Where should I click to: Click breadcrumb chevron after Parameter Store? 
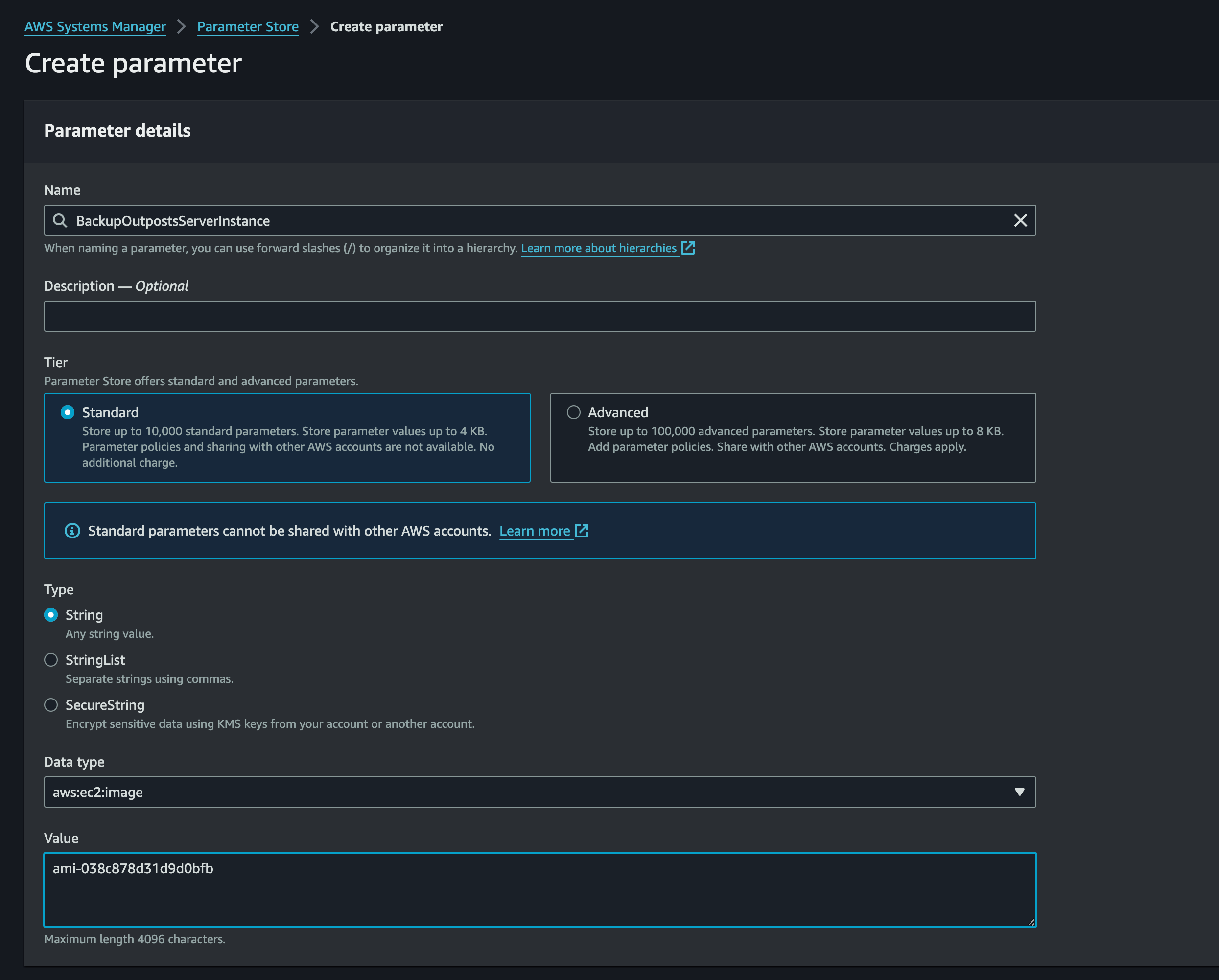coord(314,26)
